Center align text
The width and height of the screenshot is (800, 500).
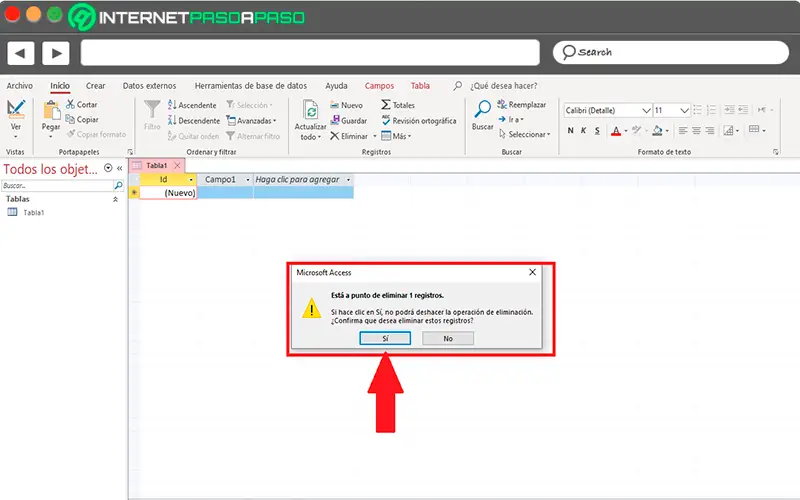[696, 131]
